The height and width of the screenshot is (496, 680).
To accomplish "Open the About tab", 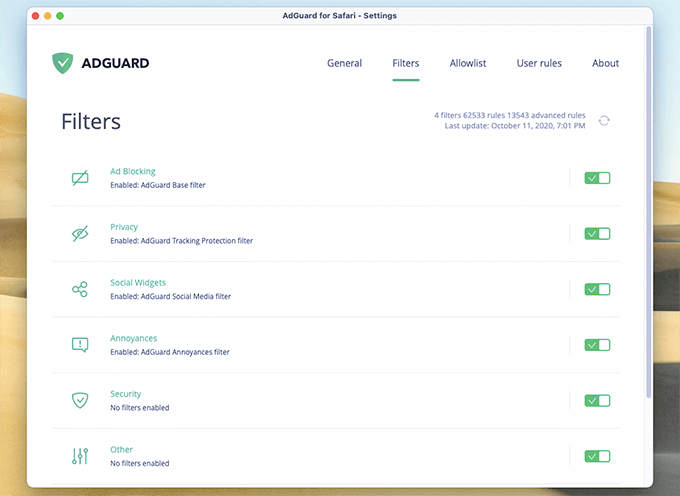I will tap(605, 63).
